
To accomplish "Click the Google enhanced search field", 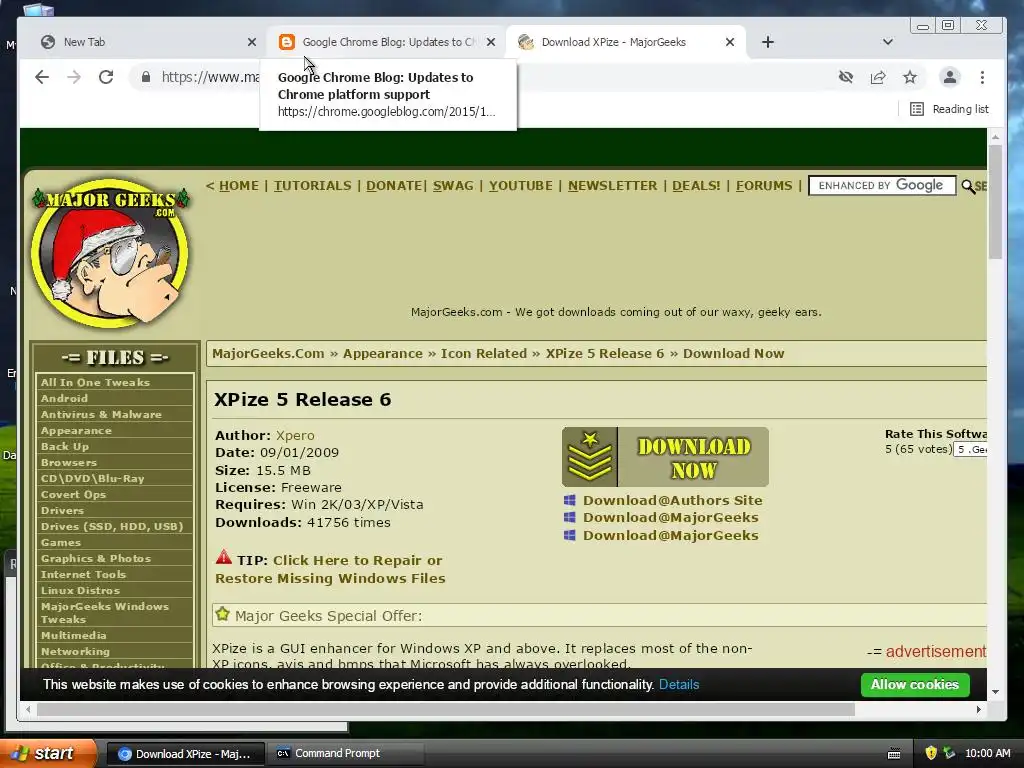I will coord(882,185).
